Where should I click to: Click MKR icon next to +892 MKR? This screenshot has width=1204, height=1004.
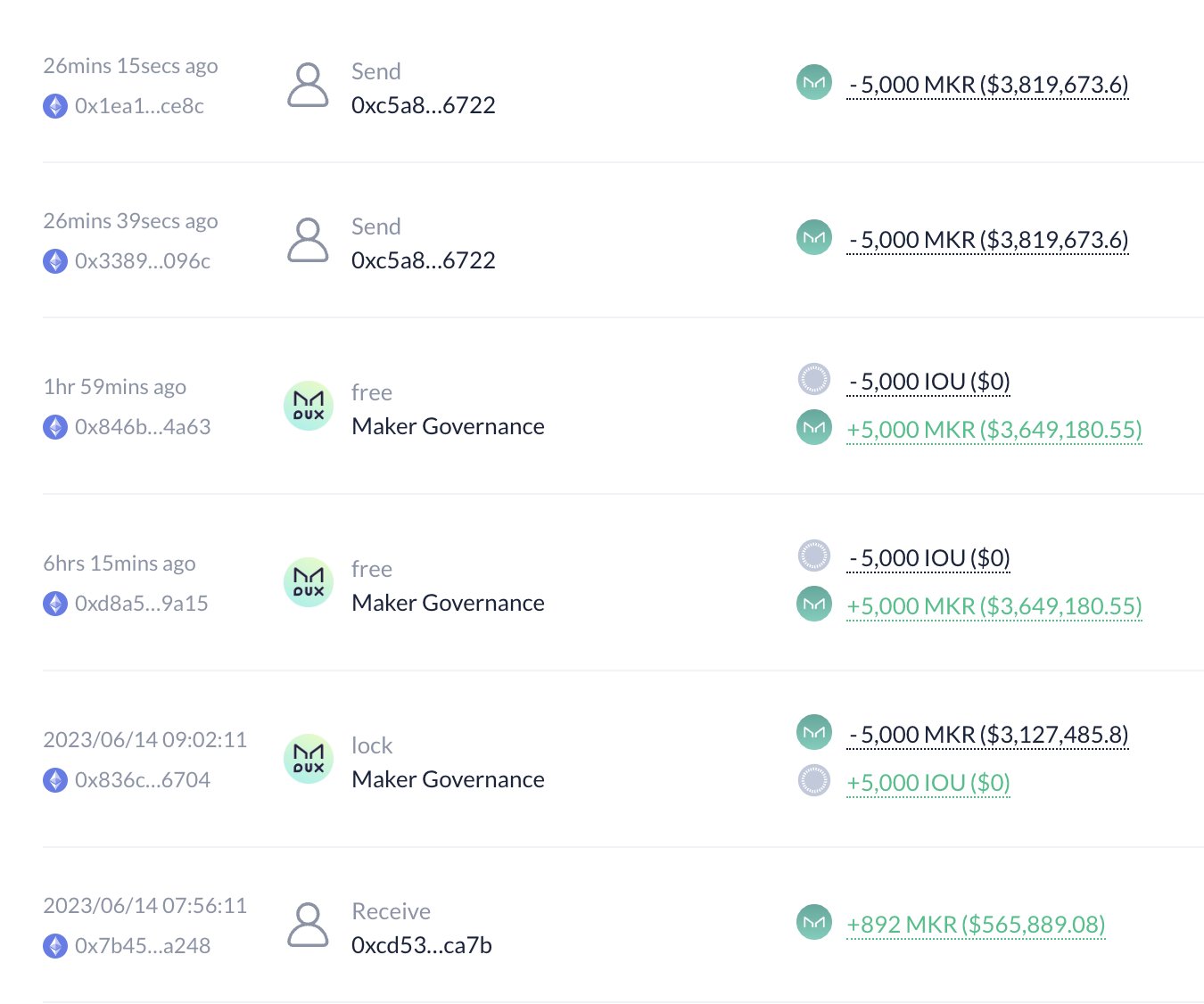click(x=813, y=922)
